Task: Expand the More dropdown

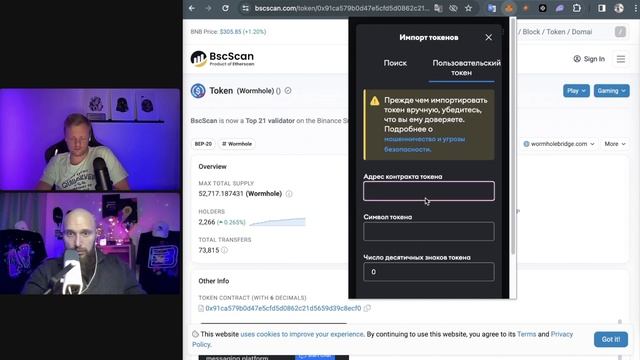Action: point(615,144)
